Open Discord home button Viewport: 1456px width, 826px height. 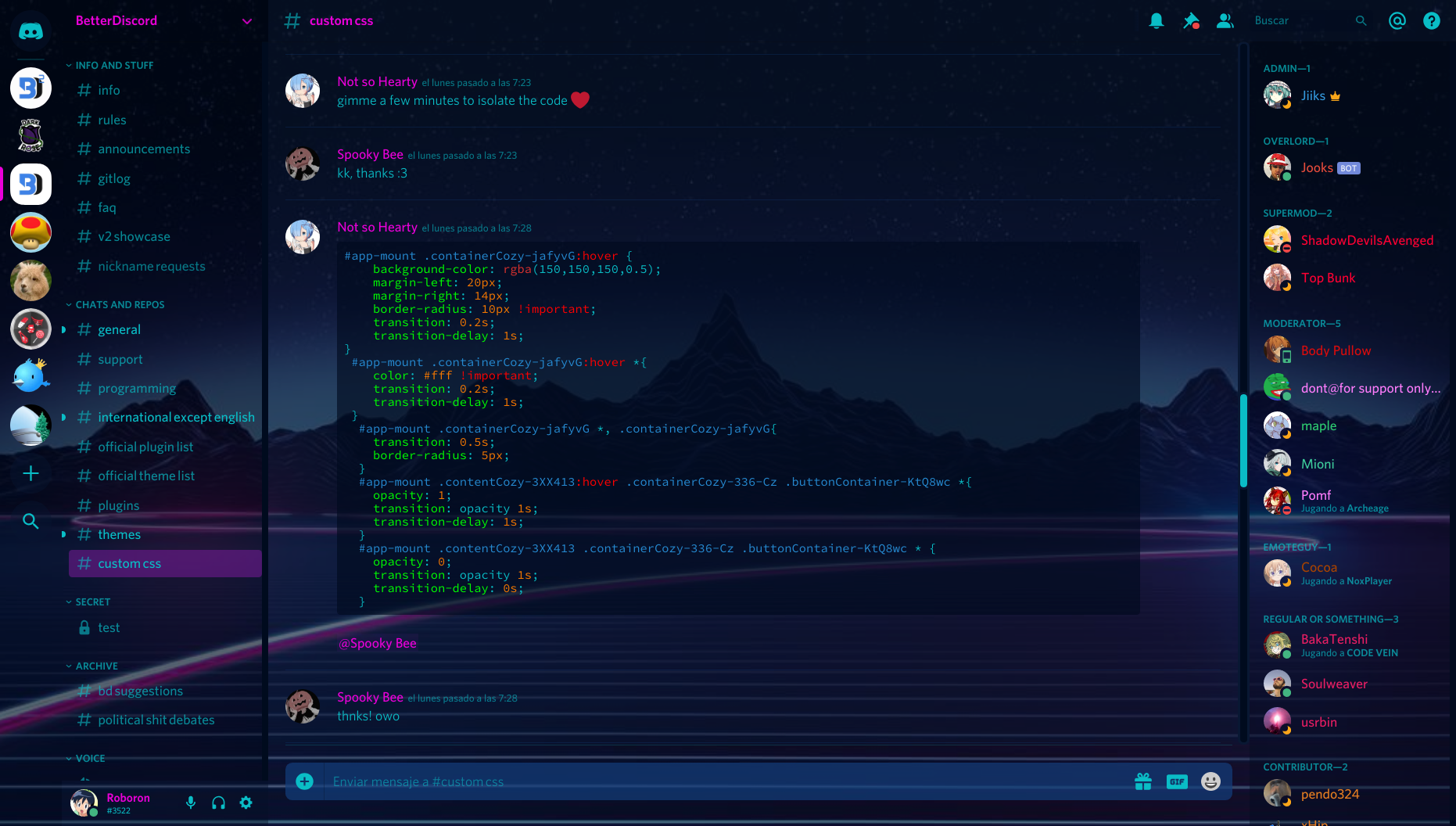click(30, 31)
